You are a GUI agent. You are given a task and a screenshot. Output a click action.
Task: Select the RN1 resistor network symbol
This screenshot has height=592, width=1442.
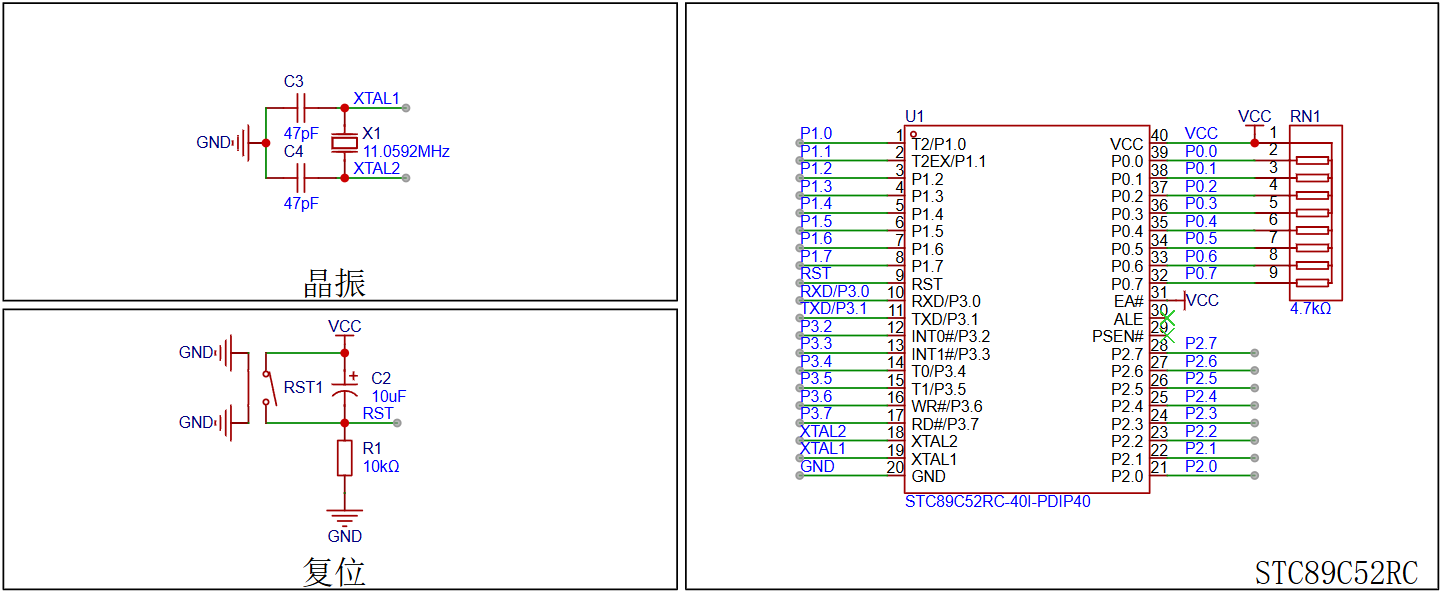(x=1316, y=212)
